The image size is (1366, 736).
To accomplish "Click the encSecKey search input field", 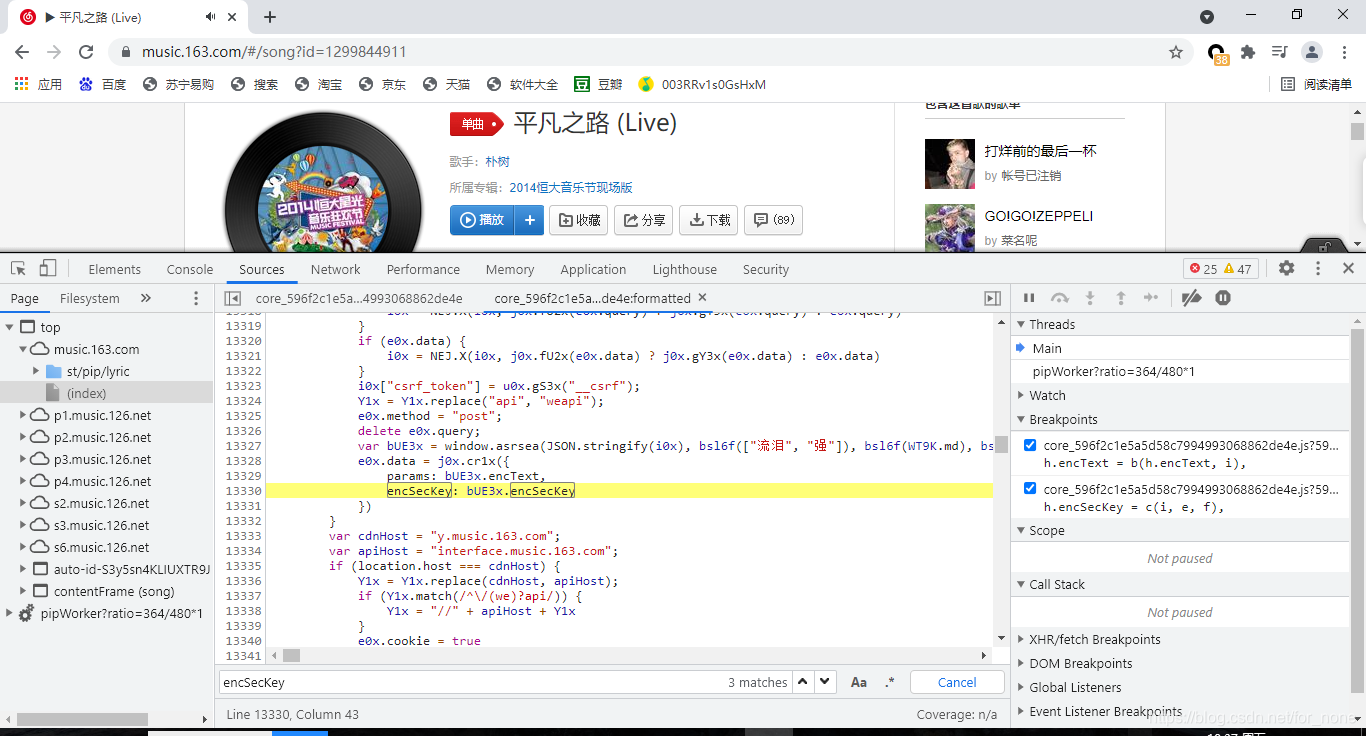I will [x=400, y=681].
